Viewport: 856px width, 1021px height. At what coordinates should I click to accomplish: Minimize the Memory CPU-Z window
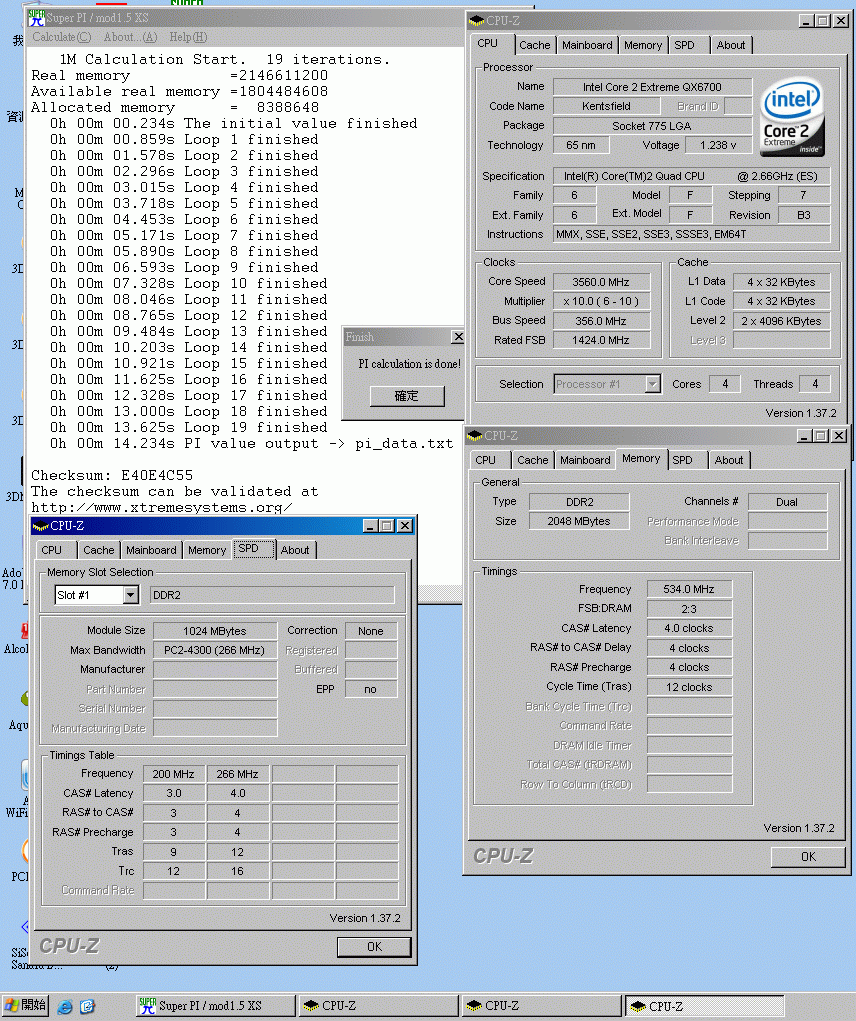804,436
